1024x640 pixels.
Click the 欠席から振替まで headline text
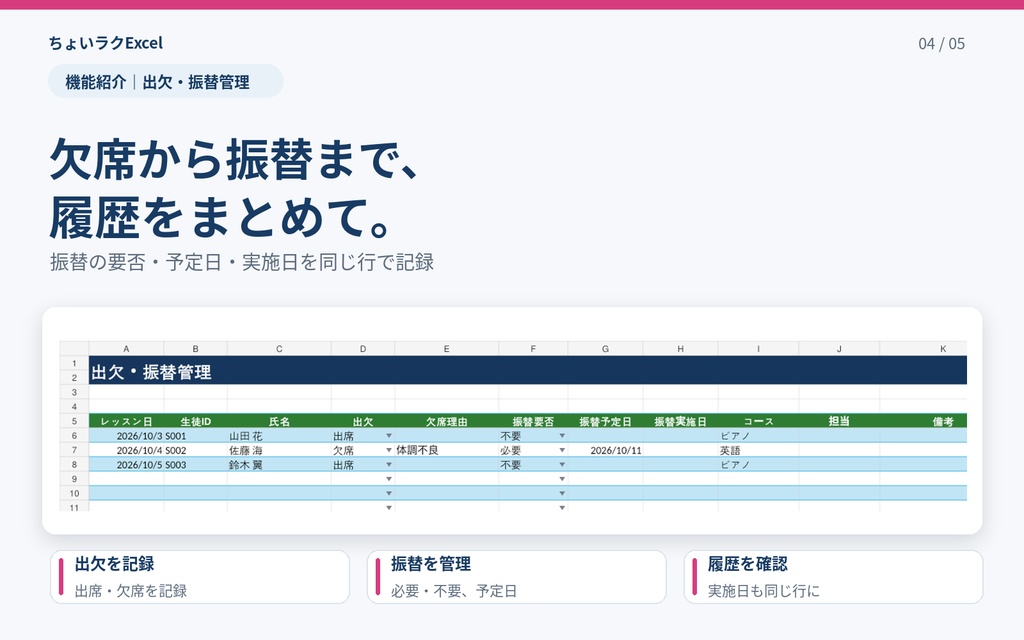(x=234, y=159)
